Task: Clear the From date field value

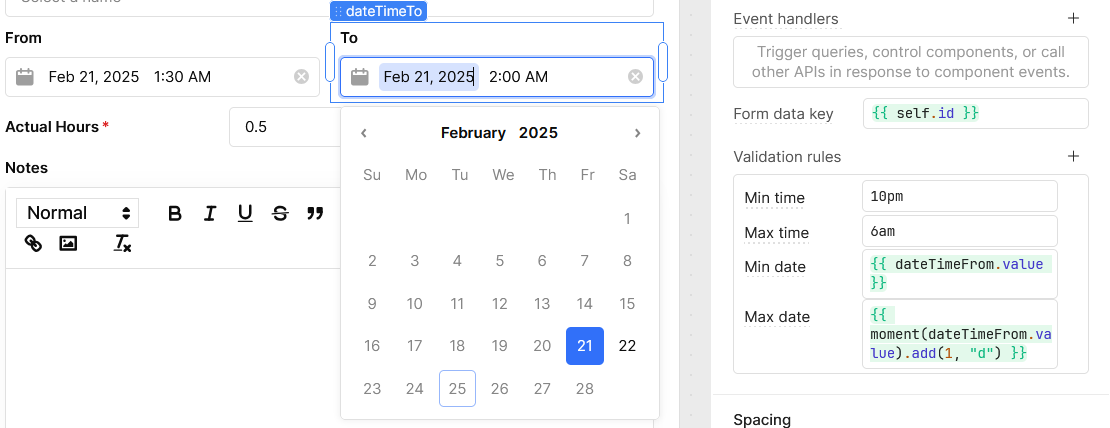Action: (x=302, y=76)
